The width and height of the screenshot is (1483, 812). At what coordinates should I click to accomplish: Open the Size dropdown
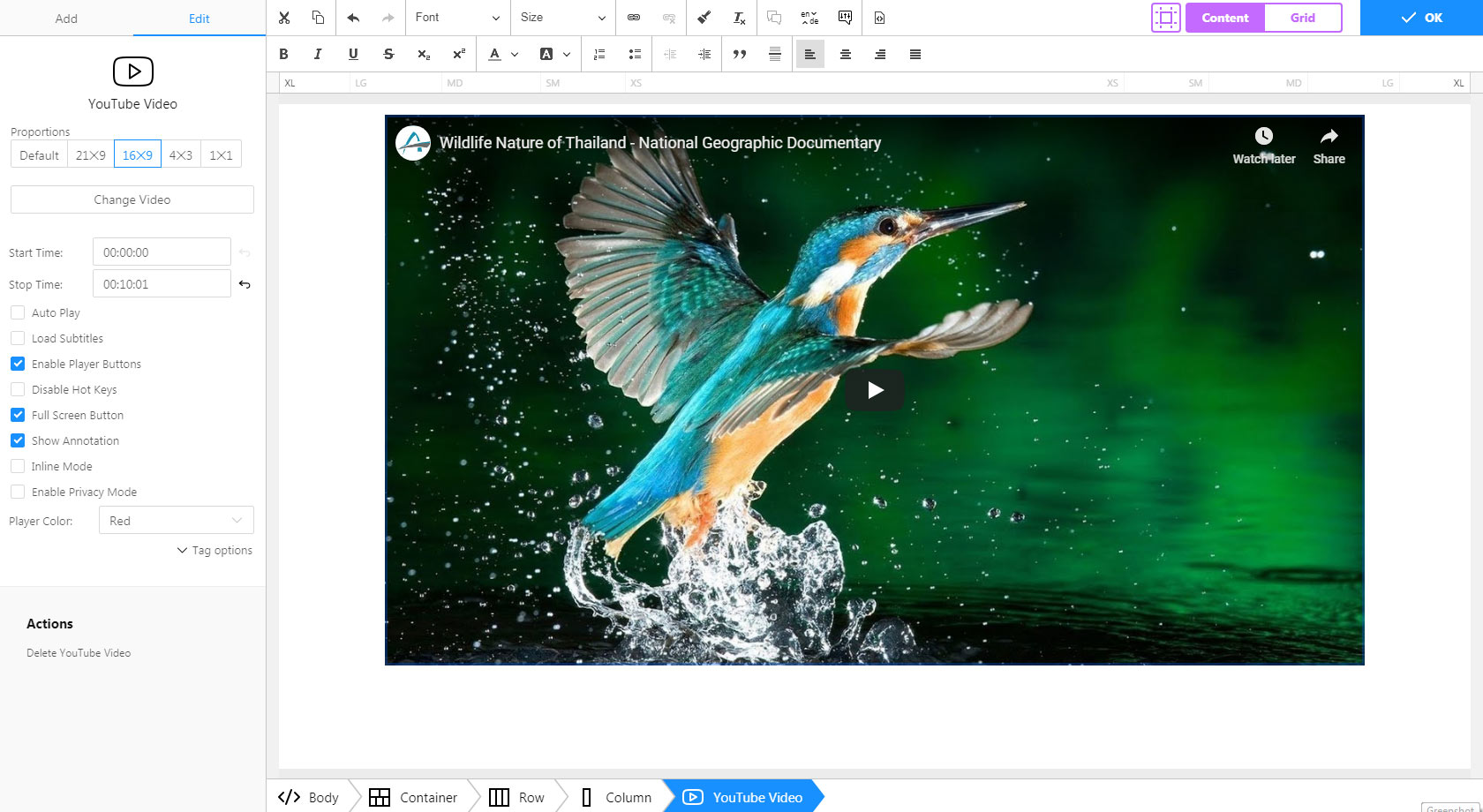[x=563, y=18]
